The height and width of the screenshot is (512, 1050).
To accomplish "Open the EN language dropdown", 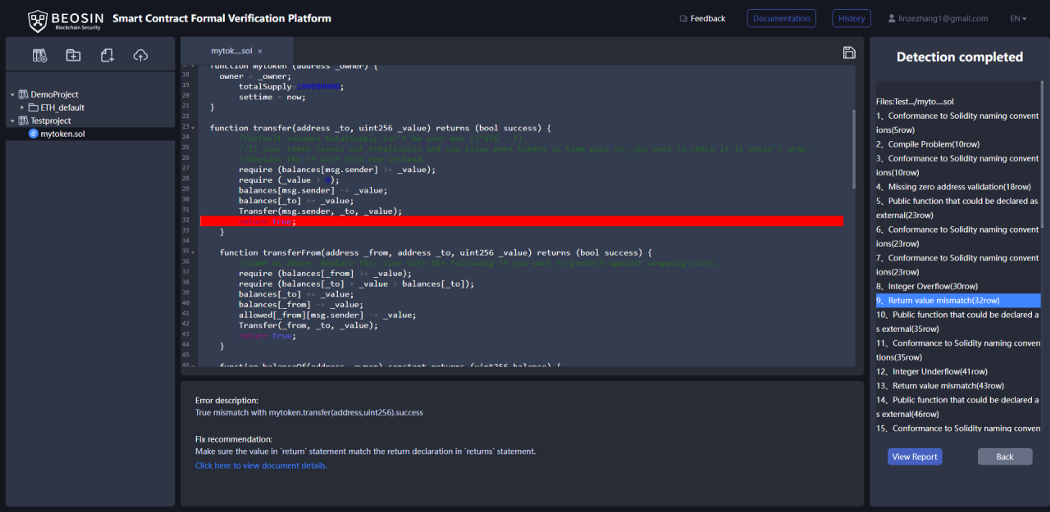I will tap(1018, 19).
